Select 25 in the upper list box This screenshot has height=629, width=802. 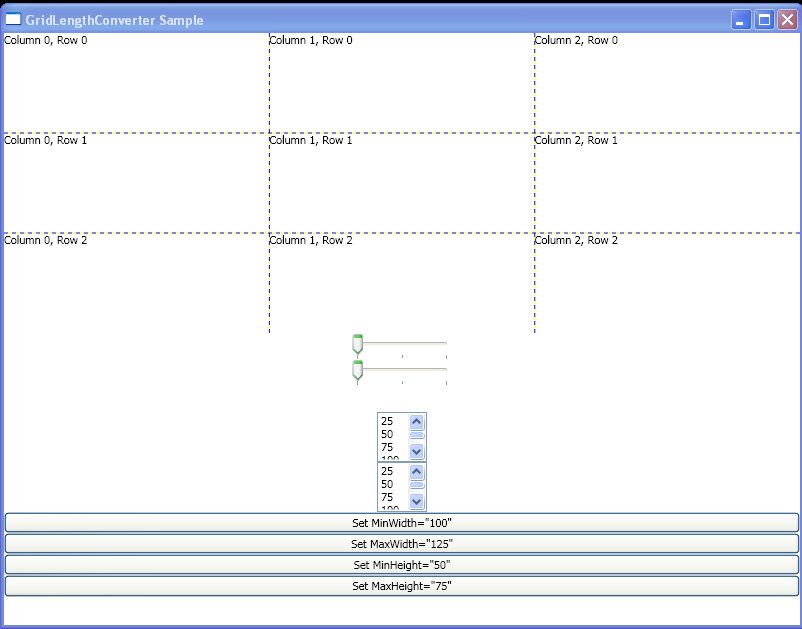coord(387,421)
